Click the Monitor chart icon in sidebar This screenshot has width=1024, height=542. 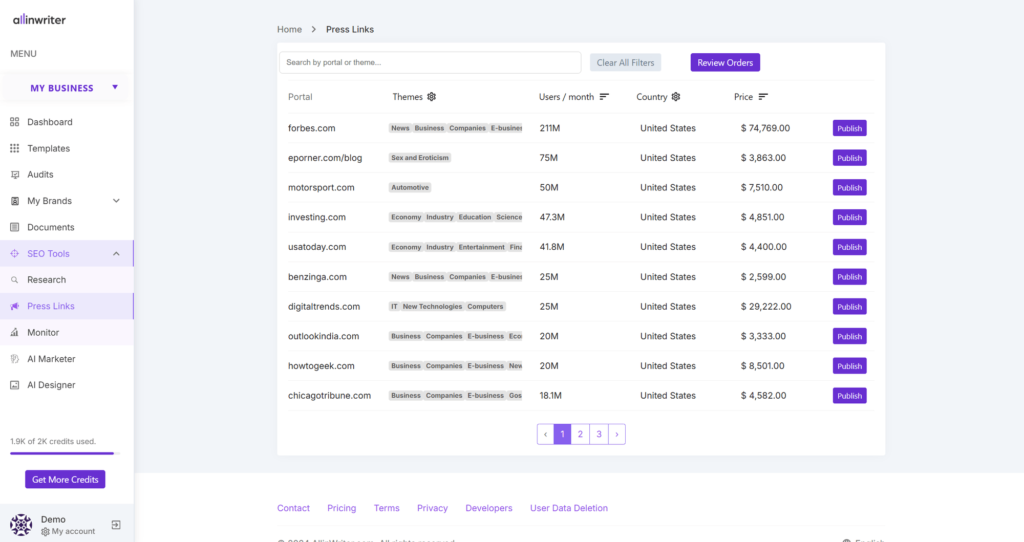[x=15, y=332]
